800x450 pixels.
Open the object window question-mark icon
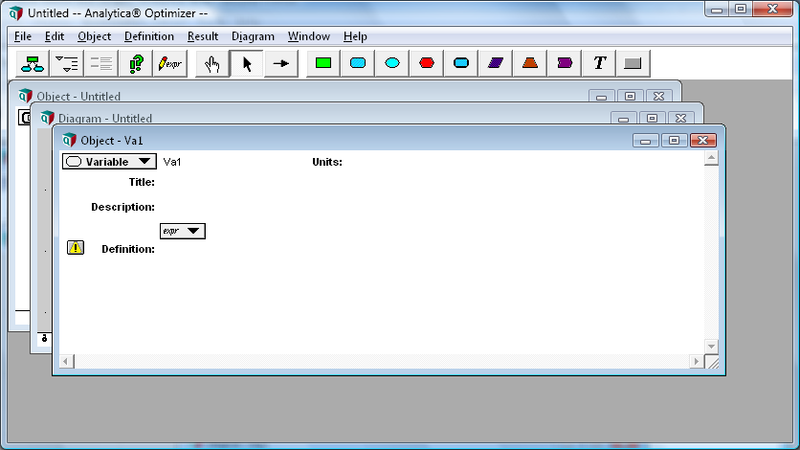click(136, 64)
